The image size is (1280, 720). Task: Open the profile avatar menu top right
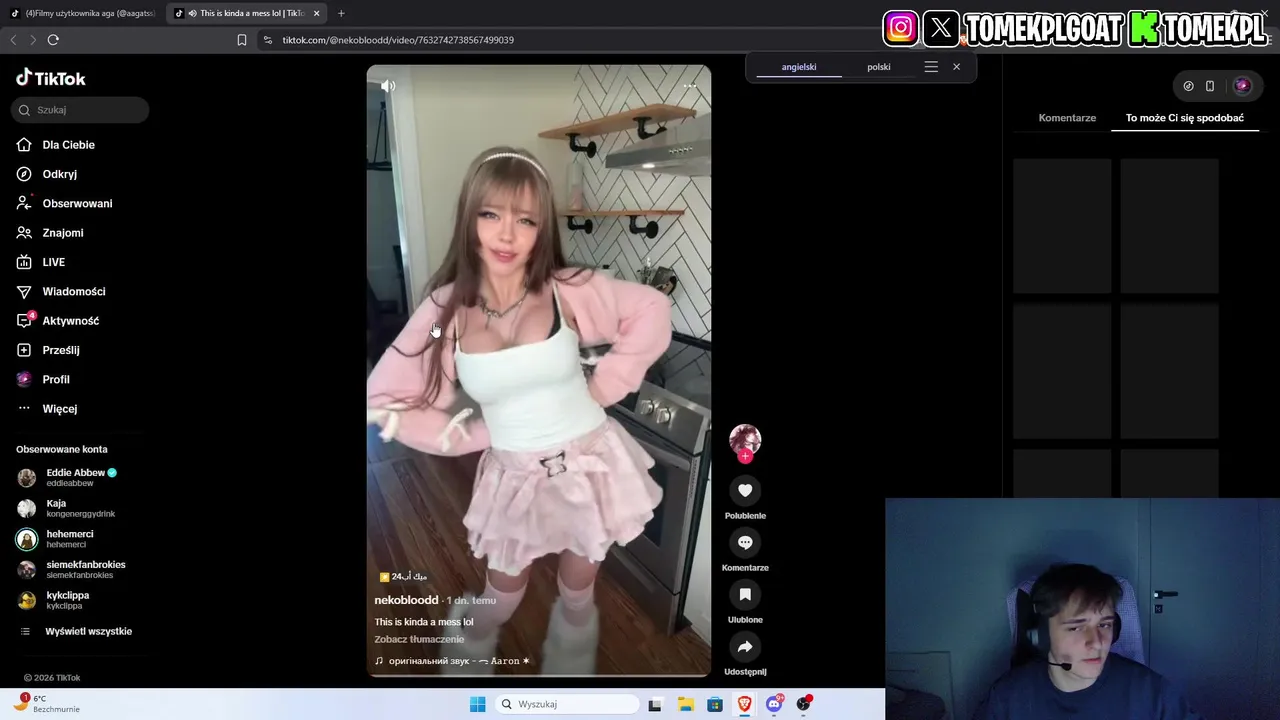coord(1242,86)
